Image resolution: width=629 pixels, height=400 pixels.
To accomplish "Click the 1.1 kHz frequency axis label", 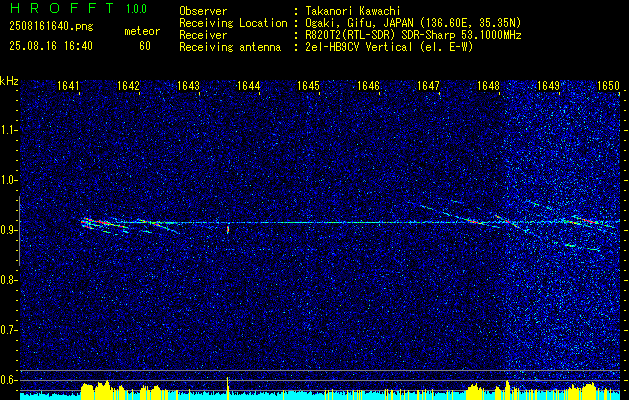I will 9,130.
